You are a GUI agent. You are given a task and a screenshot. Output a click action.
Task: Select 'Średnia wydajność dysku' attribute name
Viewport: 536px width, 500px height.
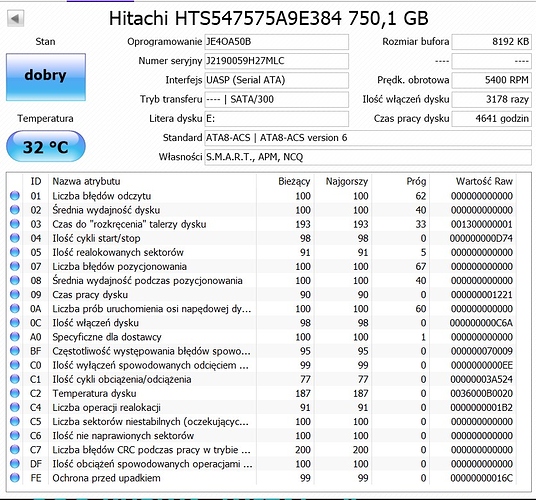(x=106, y=210)
